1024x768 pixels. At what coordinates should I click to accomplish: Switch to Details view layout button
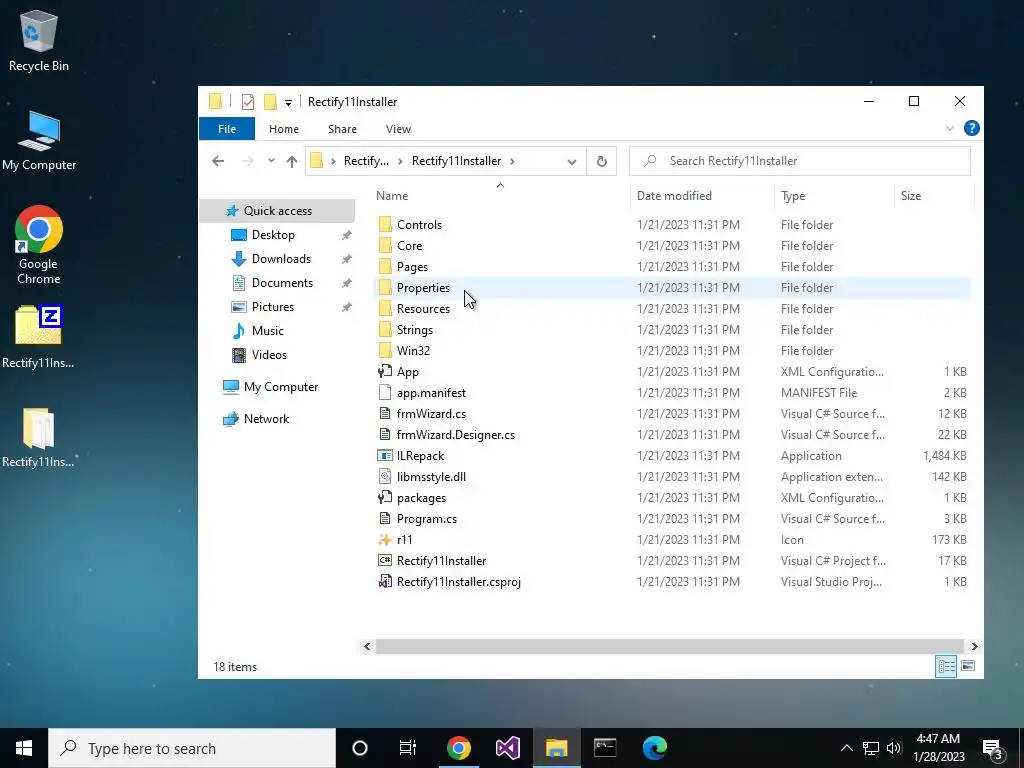[946, 666]
